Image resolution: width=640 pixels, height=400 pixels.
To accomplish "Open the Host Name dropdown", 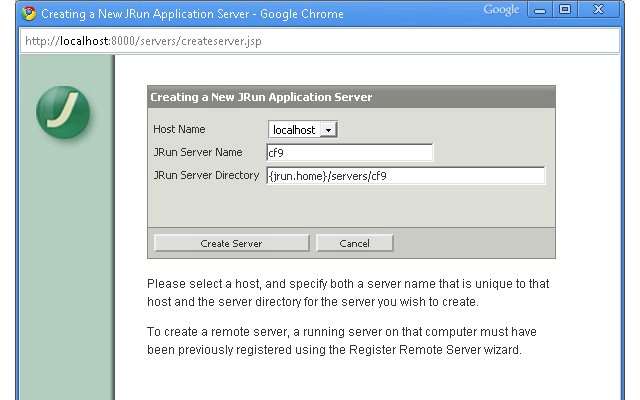I will (302, 130).
